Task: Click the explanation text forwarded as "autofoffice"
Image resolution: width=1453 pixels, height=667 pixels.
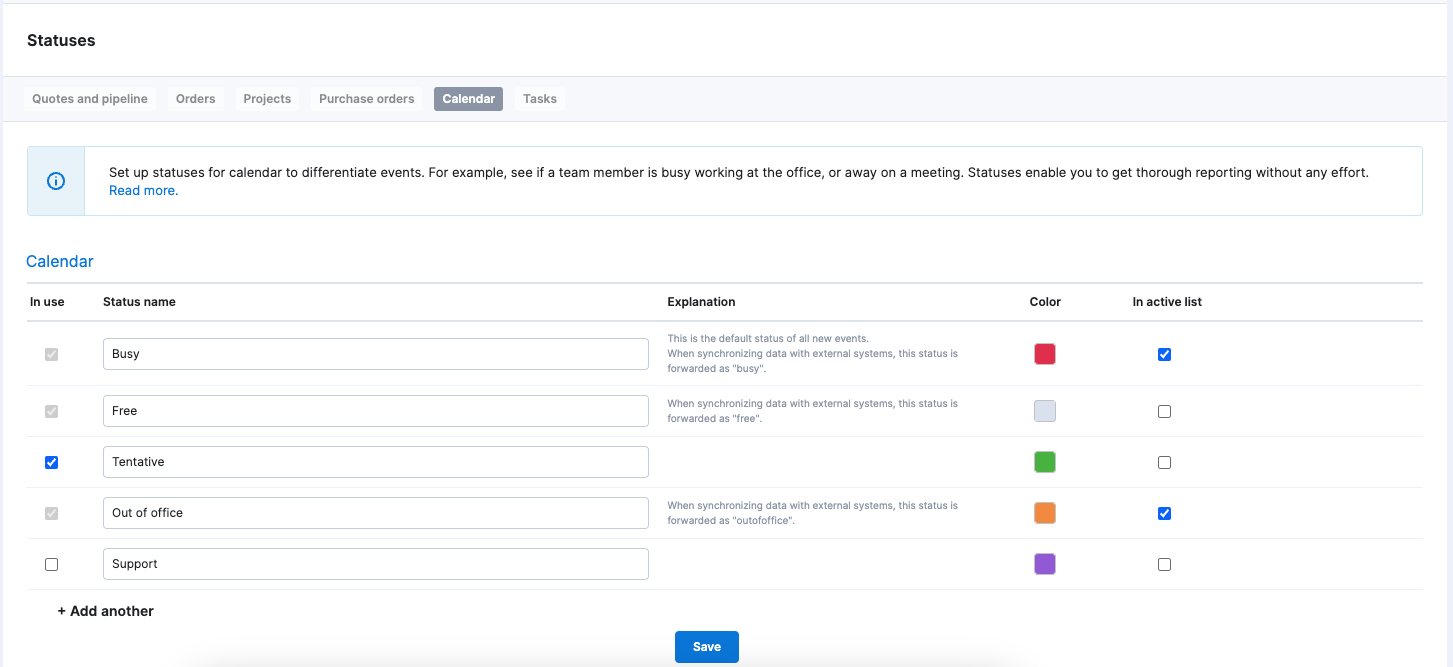Action: click(813, 513)
